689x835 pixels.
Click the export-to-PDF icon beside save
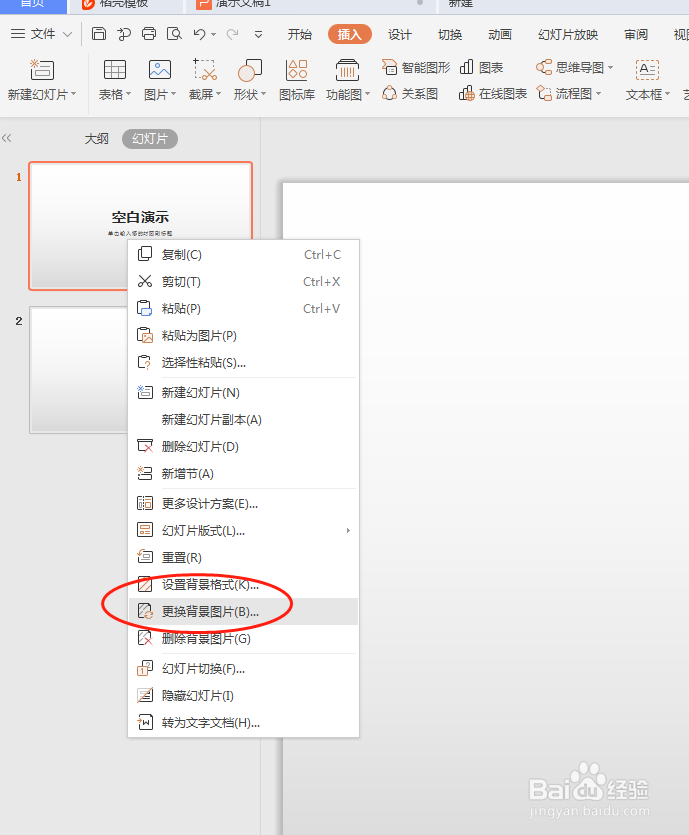(x=124, y=34)
